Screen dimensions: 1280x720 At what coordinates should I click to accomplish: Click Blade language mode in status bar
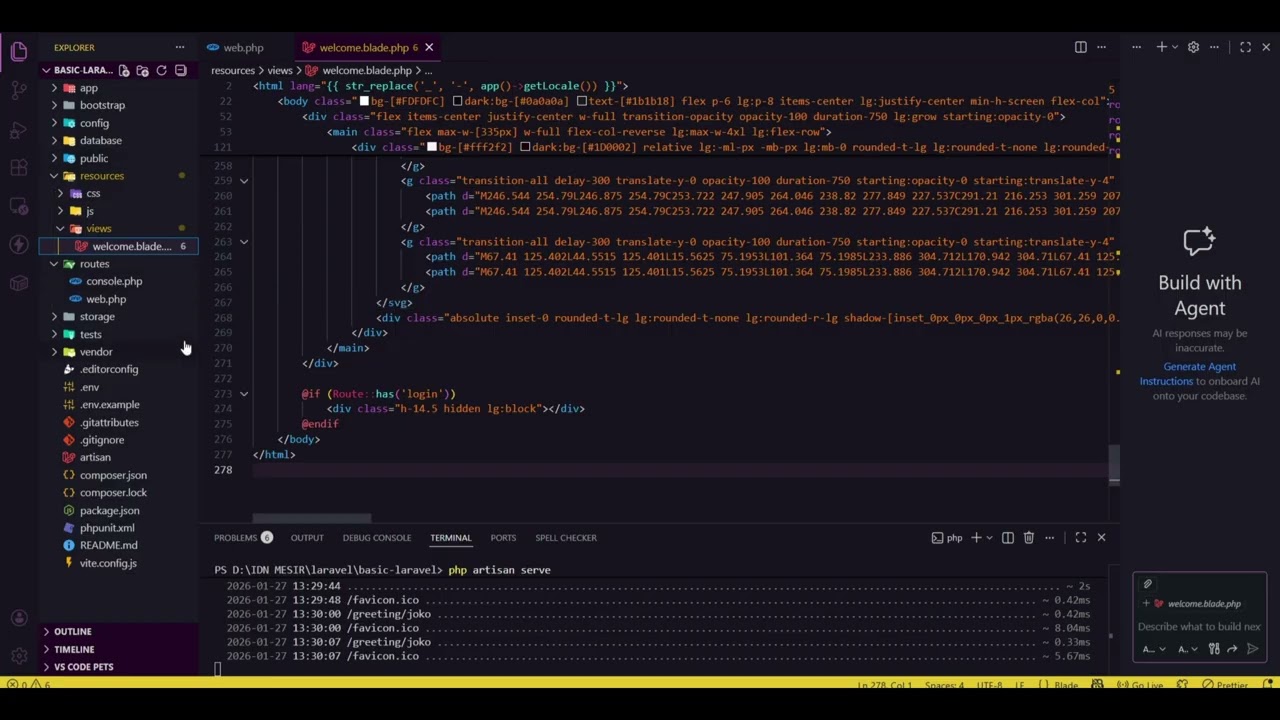point(1066,685)
